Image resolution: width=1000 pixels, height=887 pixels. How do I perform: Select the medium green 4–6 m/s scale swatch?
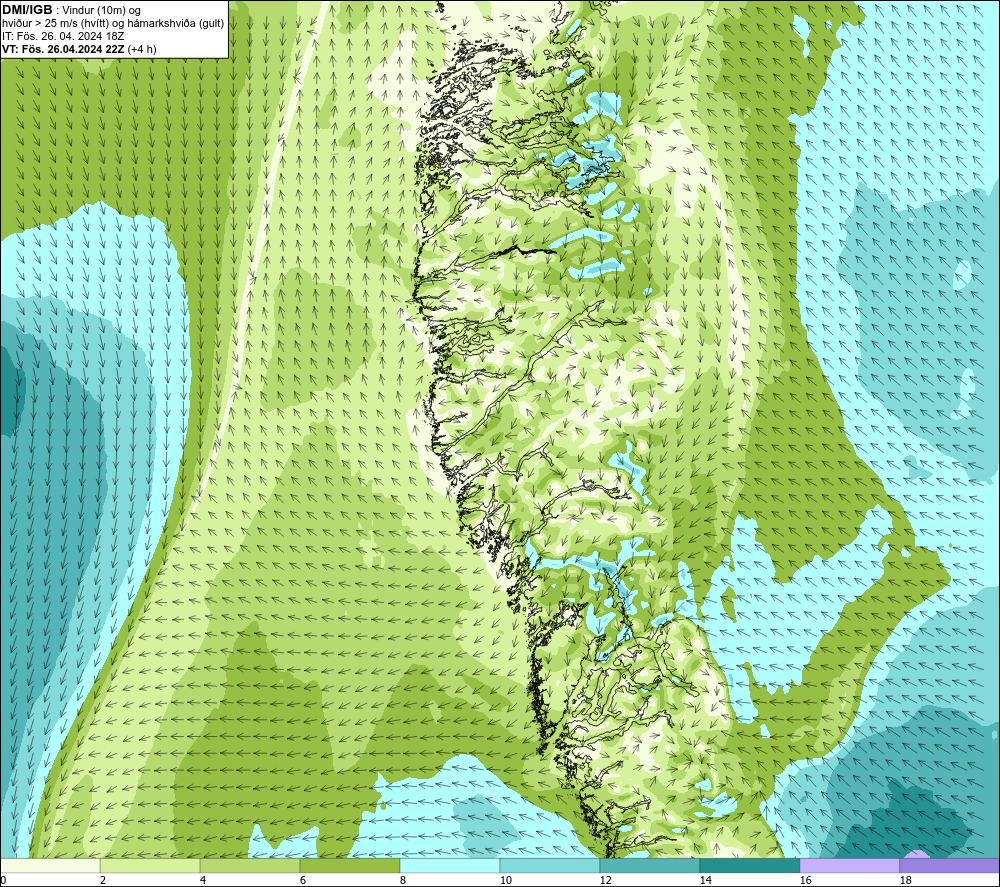point(250,865)
